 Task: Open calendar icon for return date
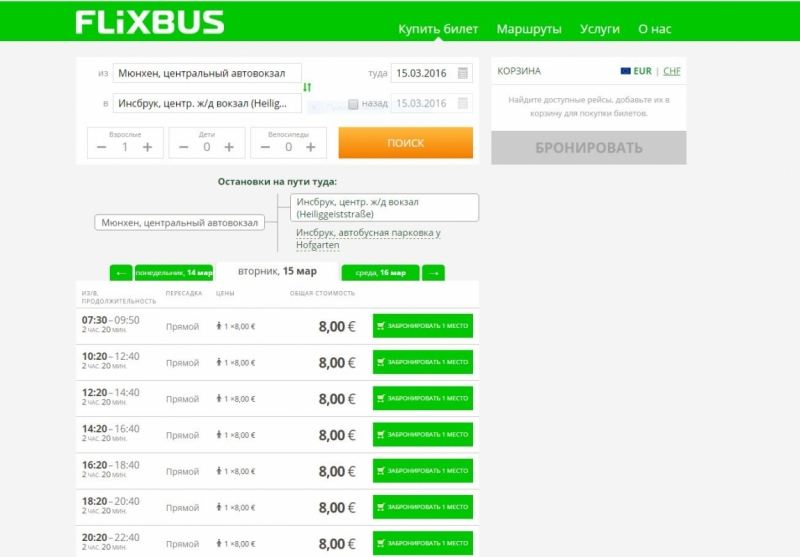(x=462, y=103)
